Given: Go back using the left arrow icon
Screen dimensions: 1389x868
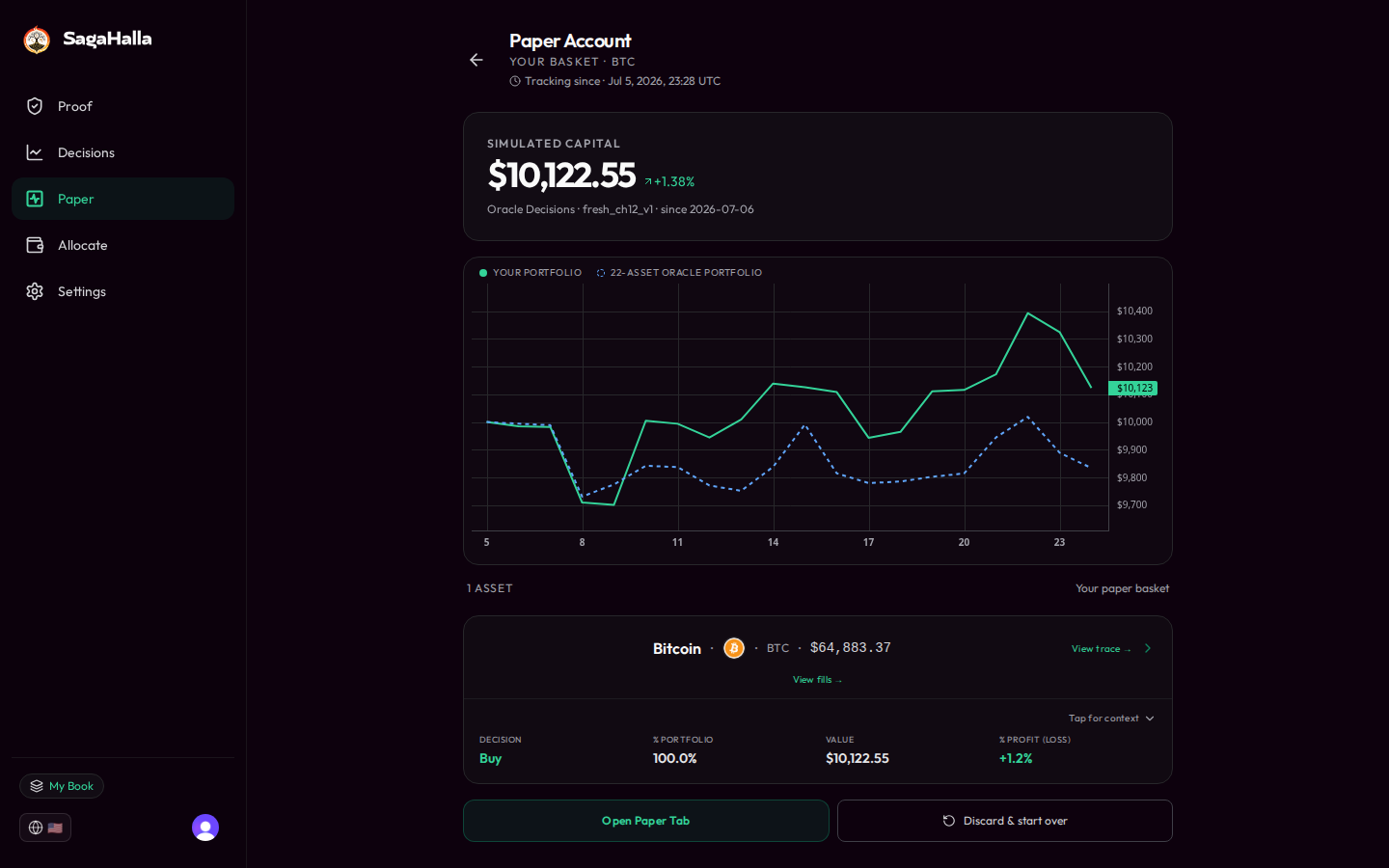Looking at the screenshot, I should coord(477,60).
